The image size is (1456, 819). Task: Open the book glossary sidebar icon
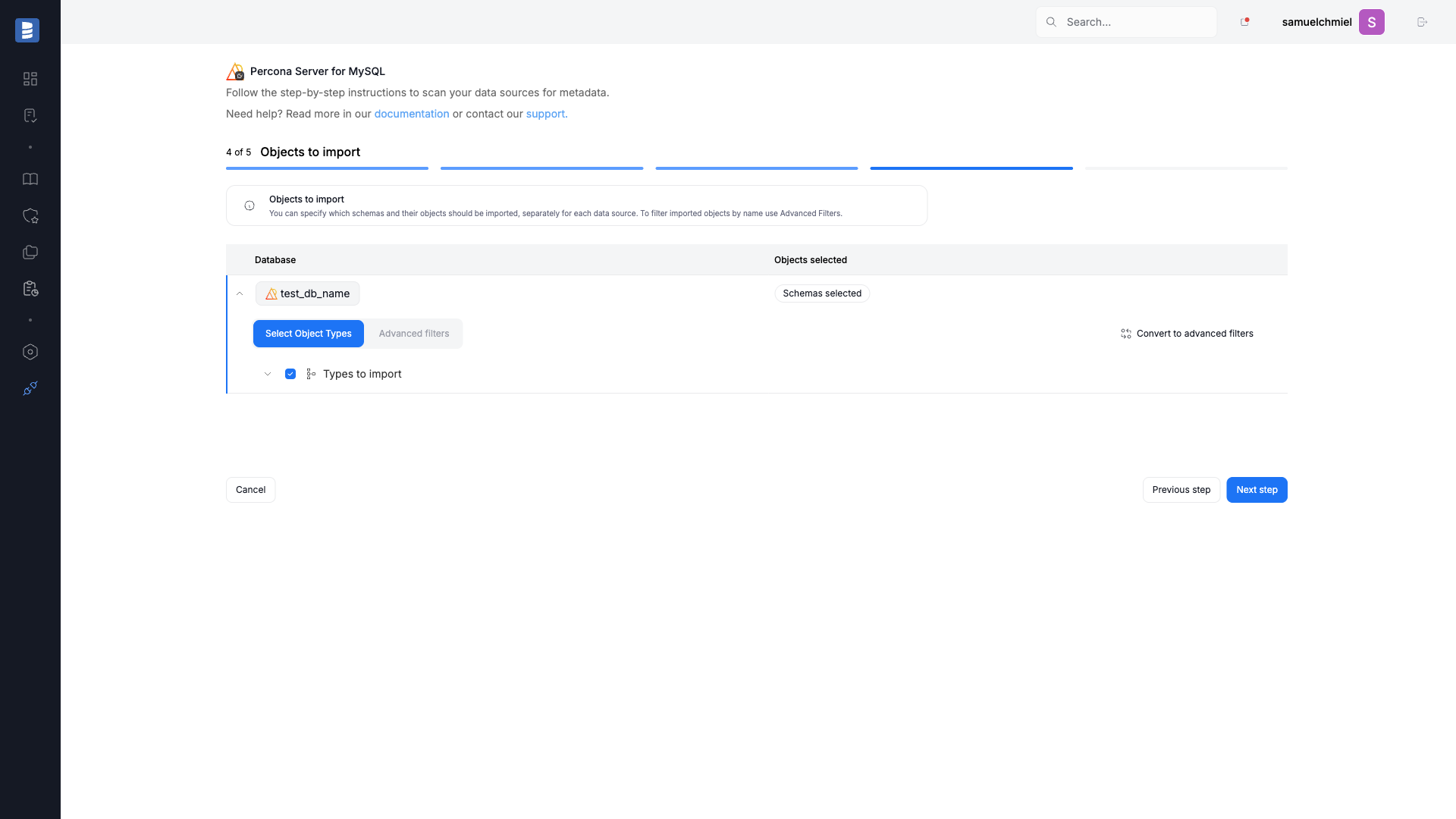pos(30,179)
